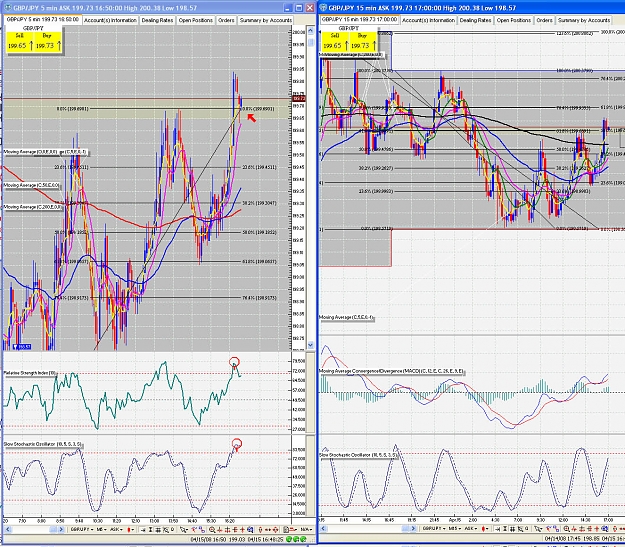Click the Sell 199.65 button in the 15 min chart
Screen dimensions: 625x547
(336, 41)
